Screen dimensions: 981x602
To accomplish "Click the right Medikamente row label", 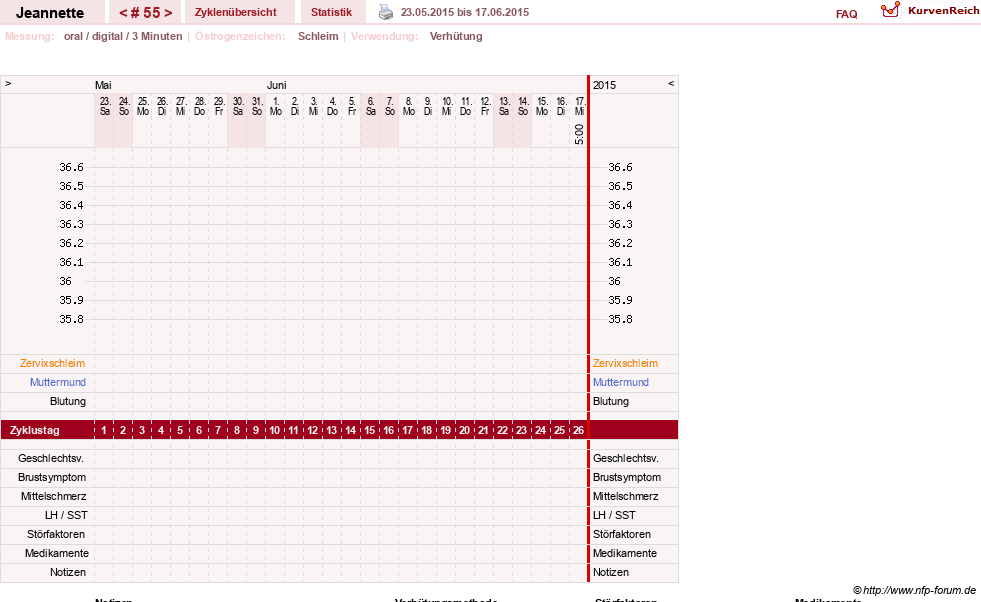I will (x=625, y=553).
